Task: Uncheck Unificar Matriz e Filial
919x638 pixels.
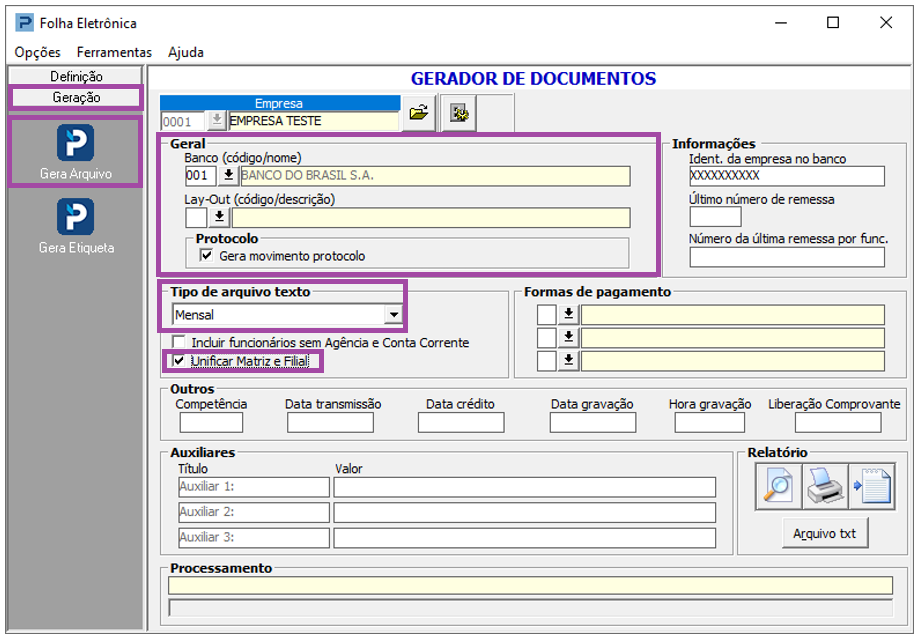Action: click(x=178, y=361)
